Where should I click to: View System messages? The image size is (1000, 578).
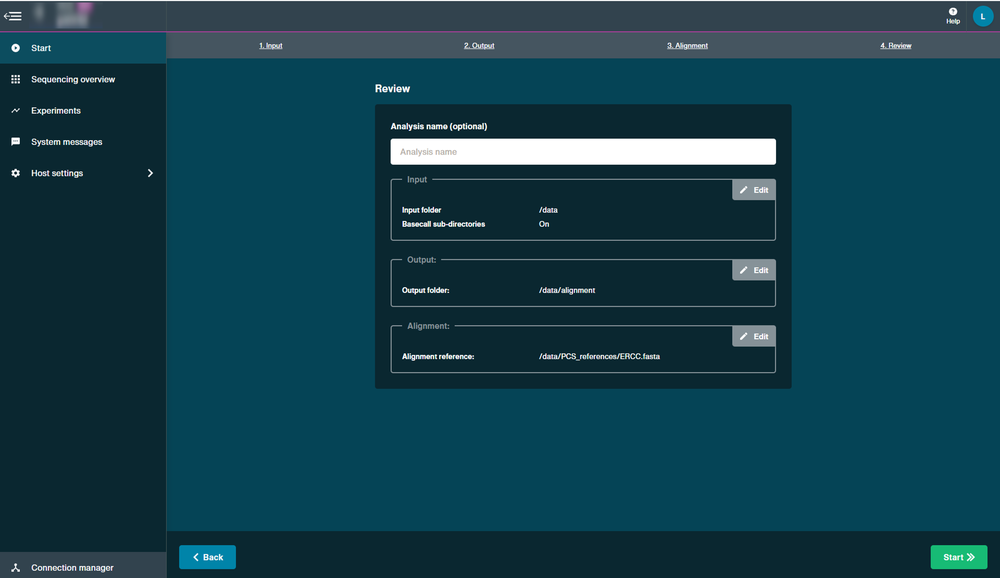point(83,142)
